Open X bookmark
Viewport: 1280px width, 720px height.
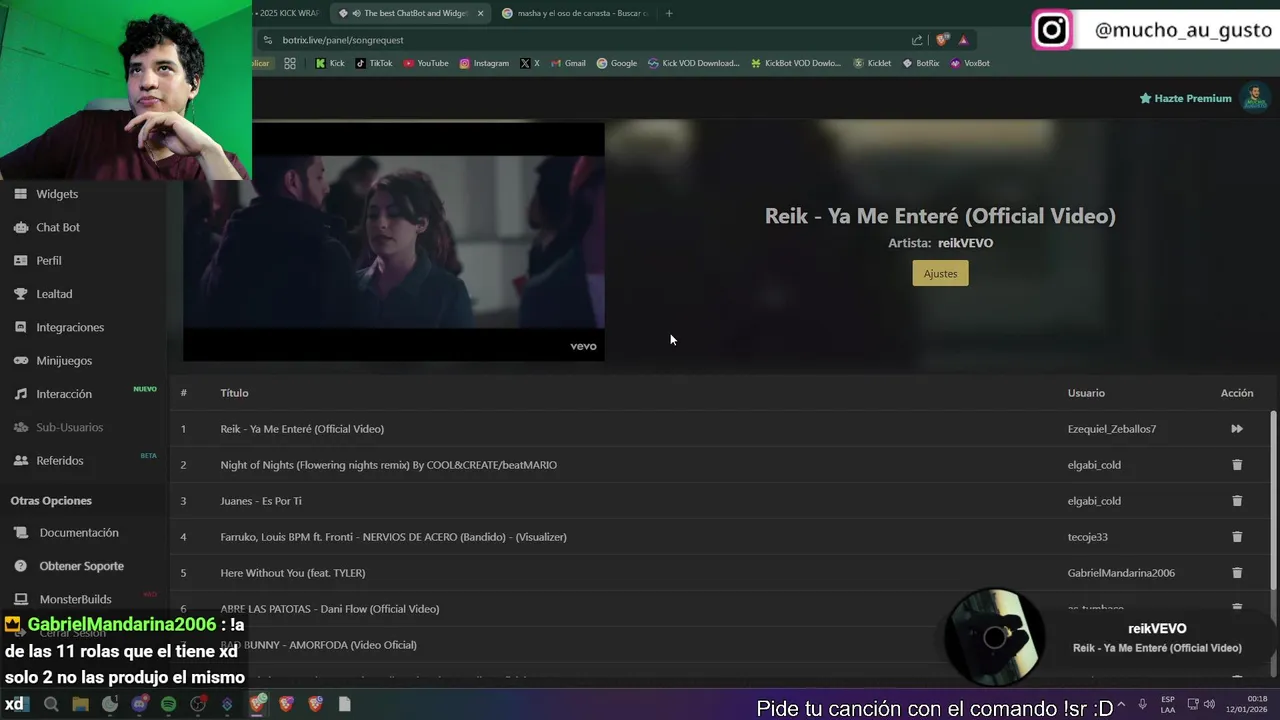click(x=530, y=63)
